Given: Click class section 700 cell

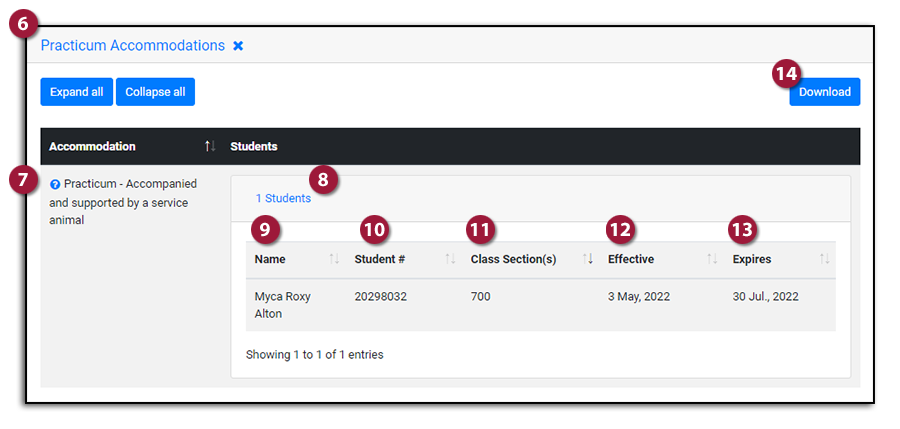Looking at the screenshot, I should coord(481,297).
